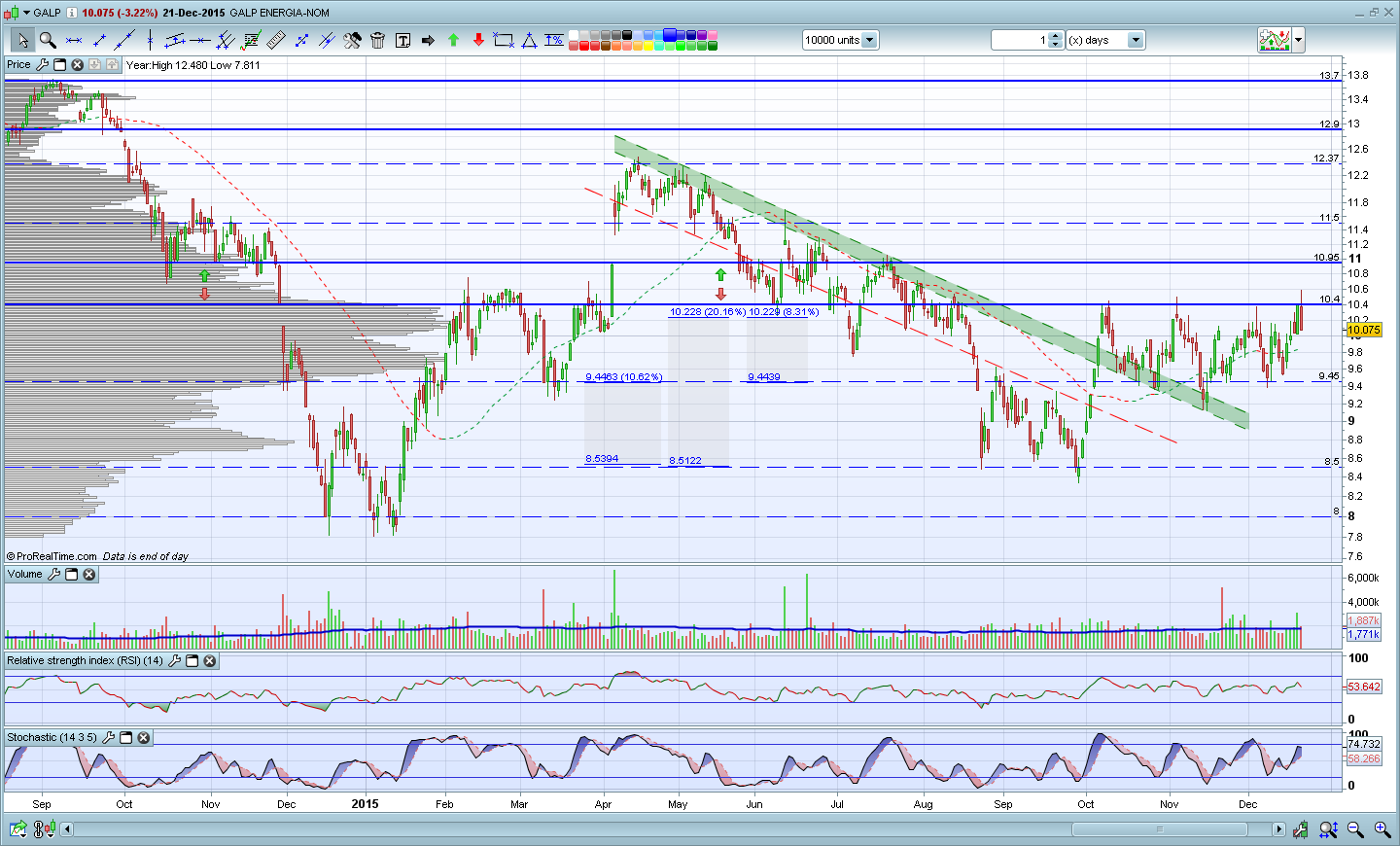Close the Volume panel
Screen dimensions: 1400x846
(88, 575)
